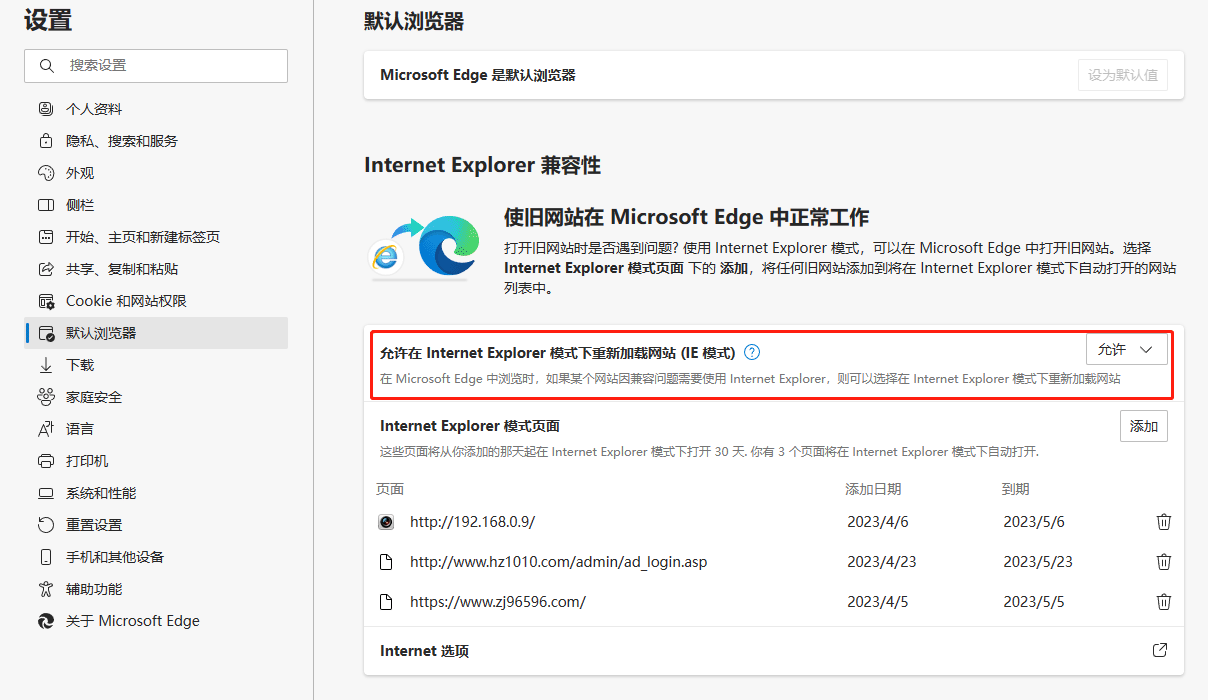This screenshot has height=700, width=1208.
Task: Click the http://www.hz1010.com/admin/ad_login.asp URL
Action: [x=558, y=562]
